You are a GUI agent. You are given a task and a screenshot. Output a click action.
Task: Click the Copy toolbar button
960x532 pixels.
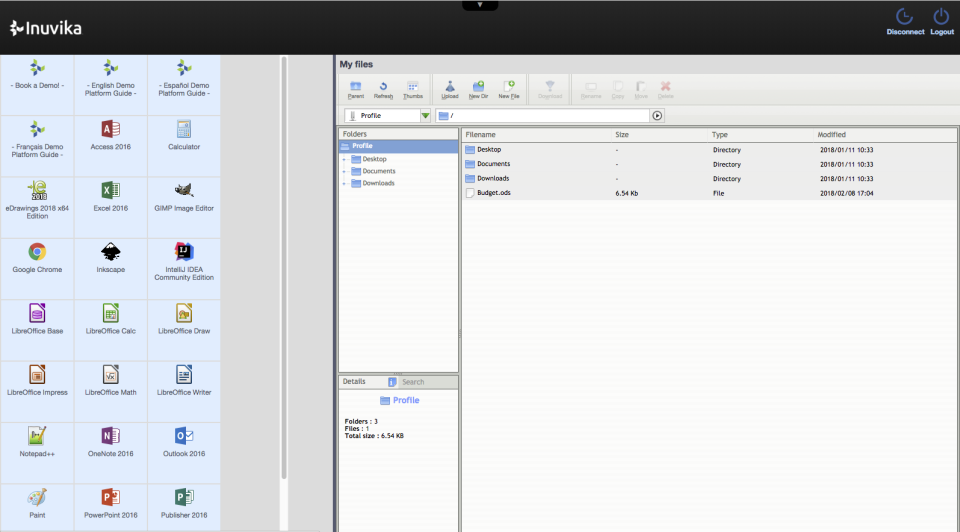pyautogui.click(x=618, y=89)
